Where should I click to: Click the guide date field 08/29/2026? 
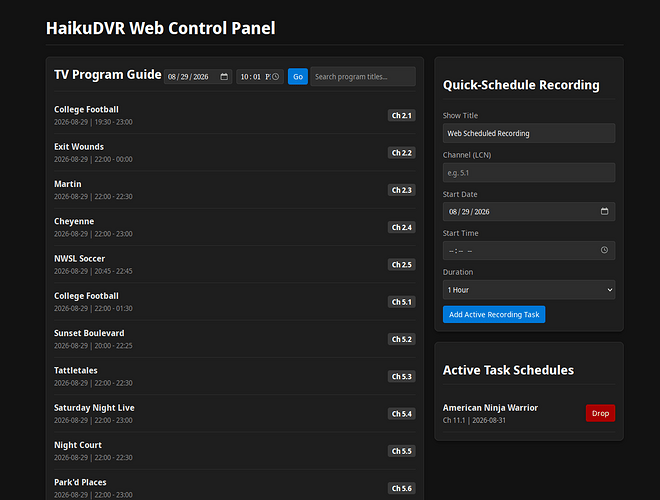pos(198,77)
